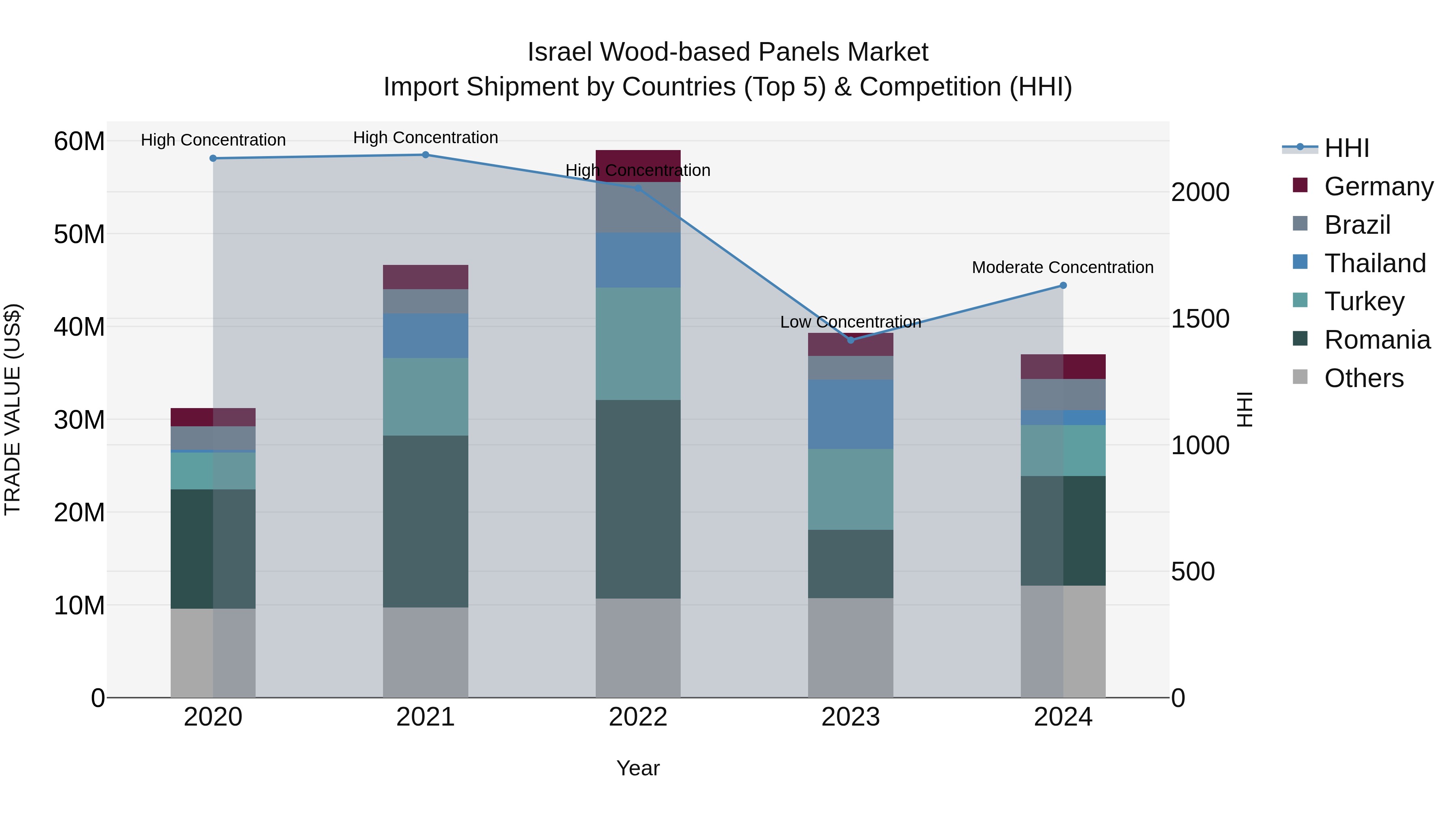Toggle the HHI legend label
The width and height of the screenshot is (1456, 819).
pos(1347,148)
